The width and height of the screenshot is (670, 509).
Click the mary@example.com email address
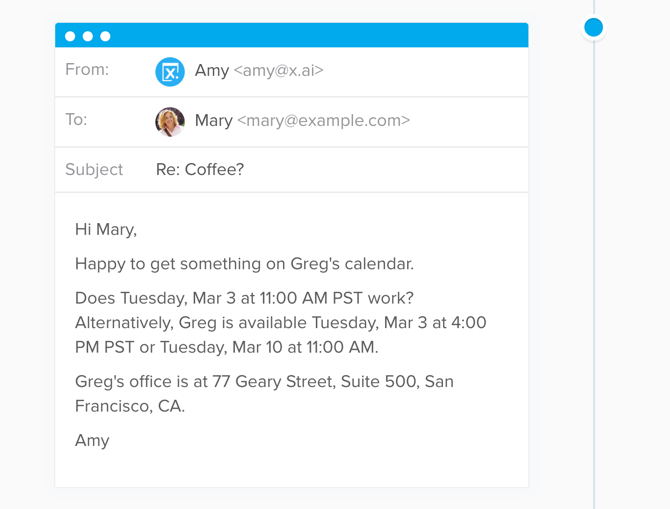pos(323,121)
